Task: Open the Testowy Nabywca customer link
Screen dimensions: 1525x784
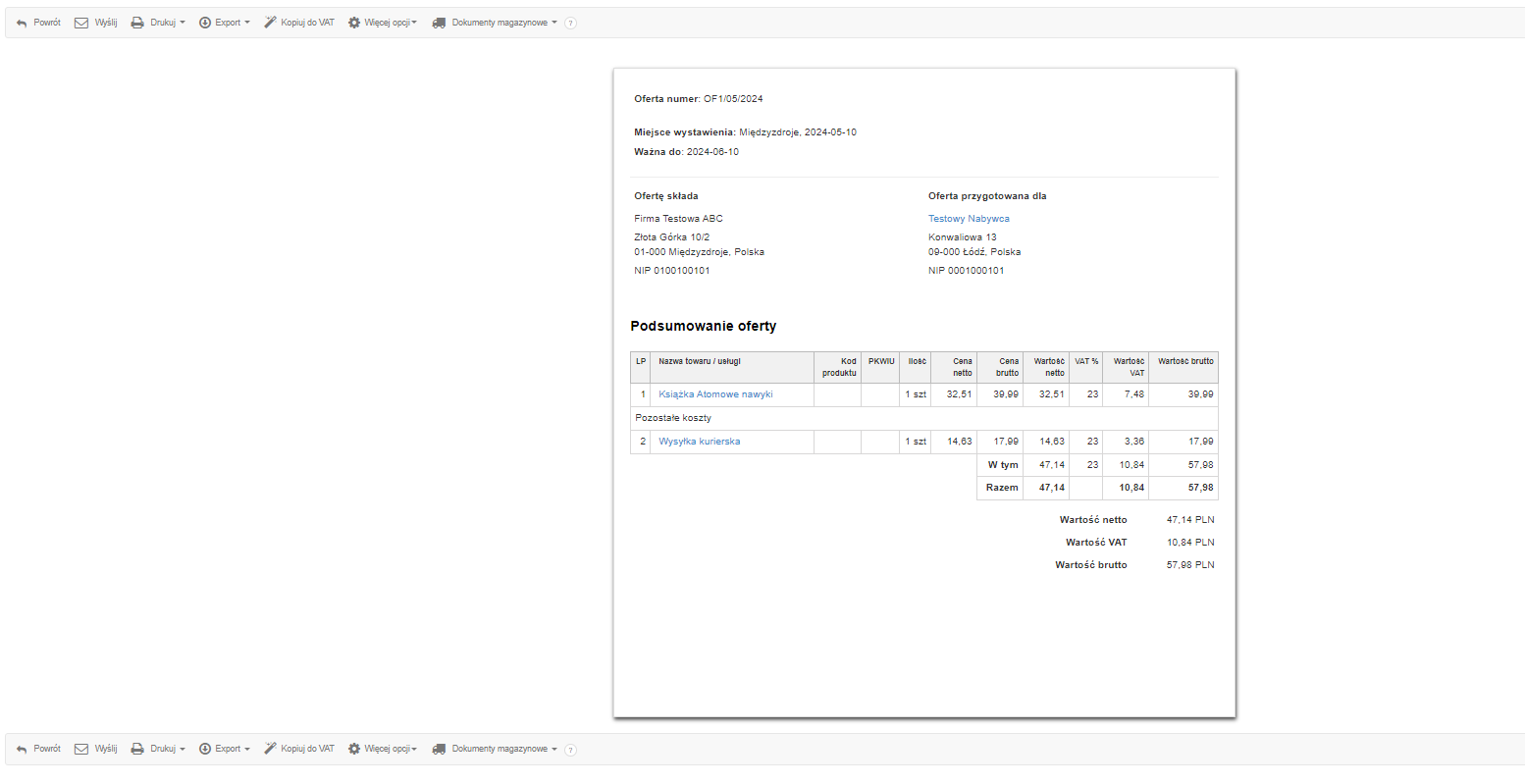Action: 969,219
